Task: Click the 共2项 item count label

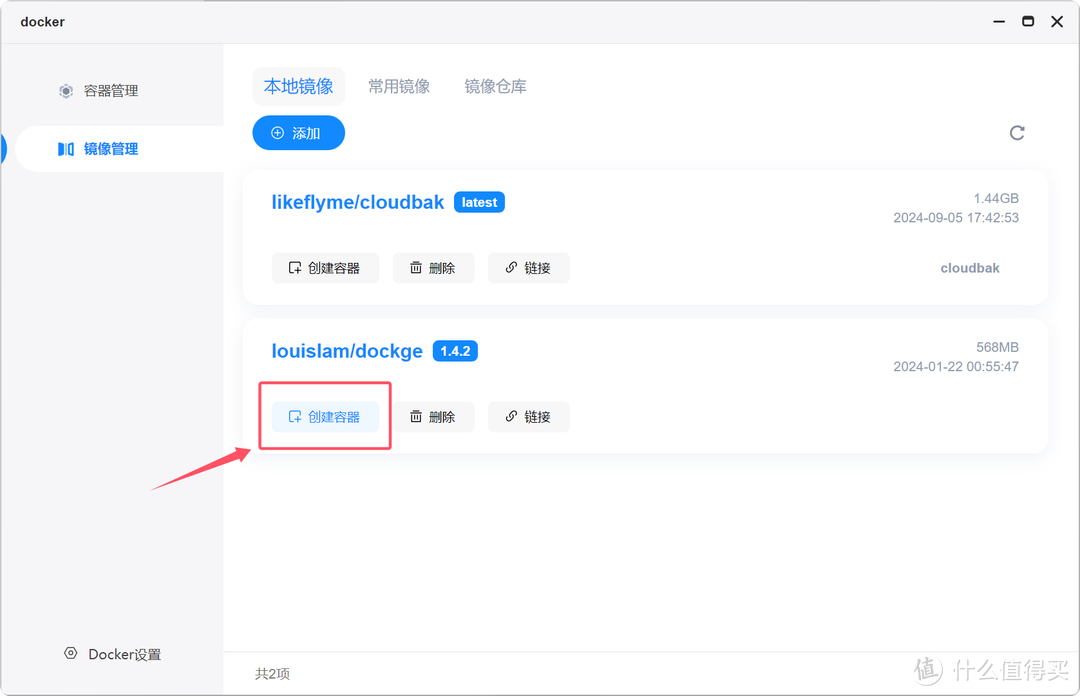Action: 270,673
